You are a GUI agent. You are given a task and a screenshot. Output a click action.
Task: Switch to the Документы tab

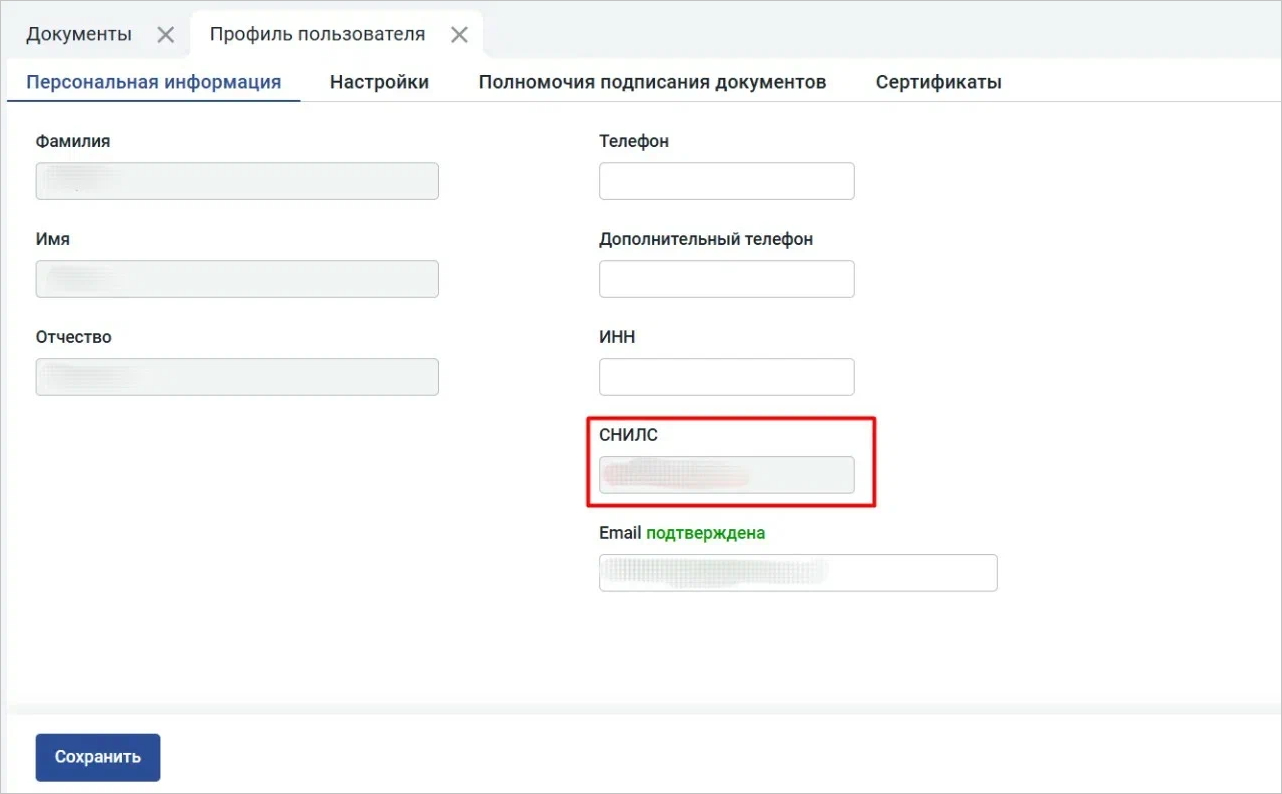[79, 34]
